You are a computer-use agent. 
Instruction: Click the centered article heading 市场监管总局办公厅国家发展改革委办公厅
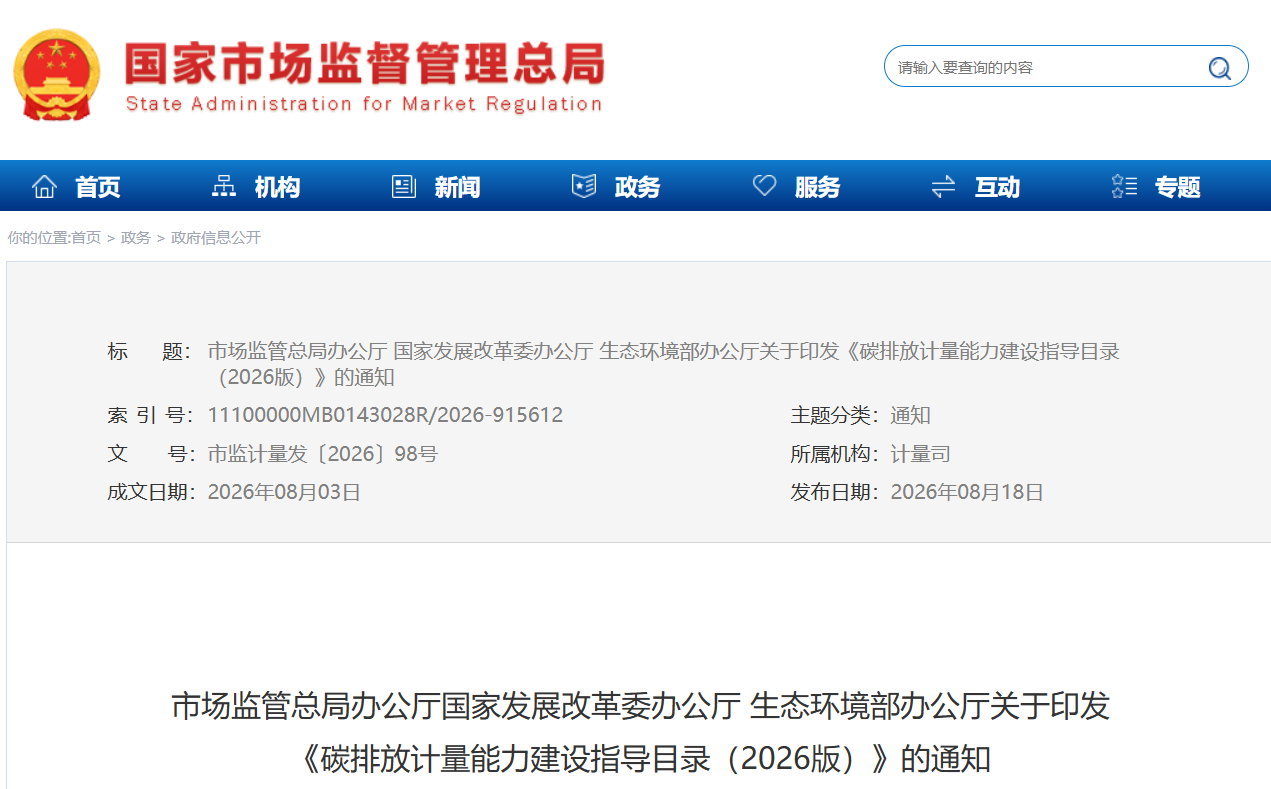coord(641,706)
